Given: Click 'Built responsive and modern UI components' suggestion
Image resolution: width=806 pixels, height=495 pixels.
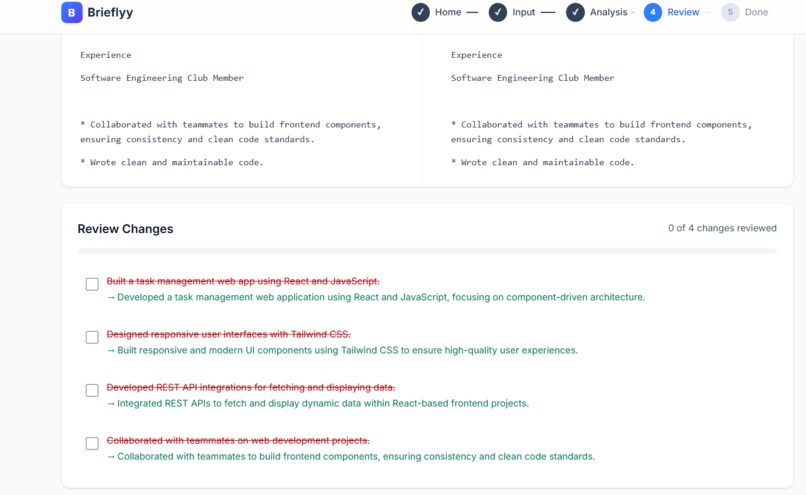Looking at the screenshot, I should pyautogui.click(x=342, y=350).
